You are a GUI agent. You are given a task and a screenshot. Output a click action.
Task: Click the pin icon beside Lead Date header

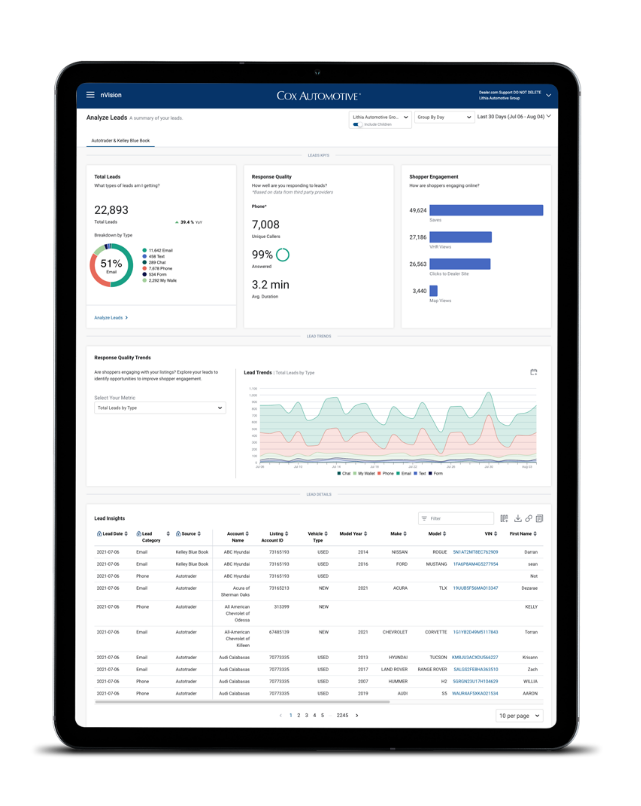pyautogui.click(x=99, y=534)
